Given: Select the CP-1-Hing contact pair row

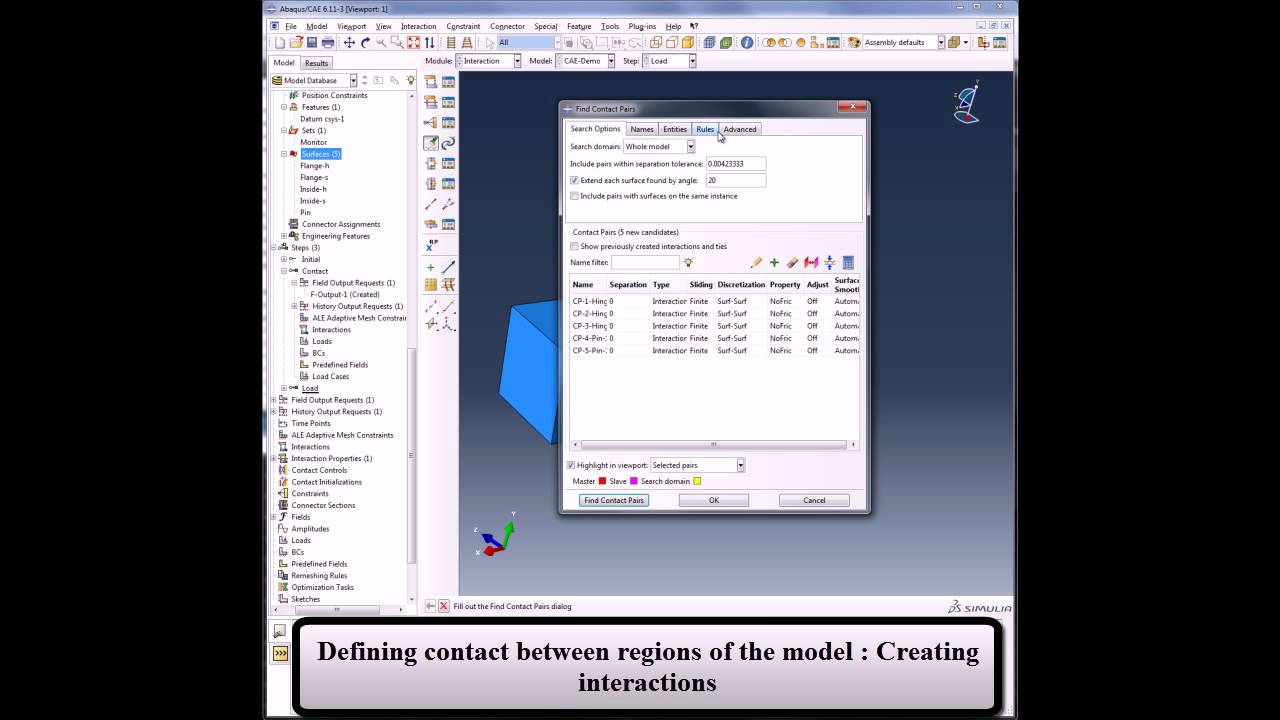Looking at the screenshot, I should pyautogui.click(x=715, y=301).
